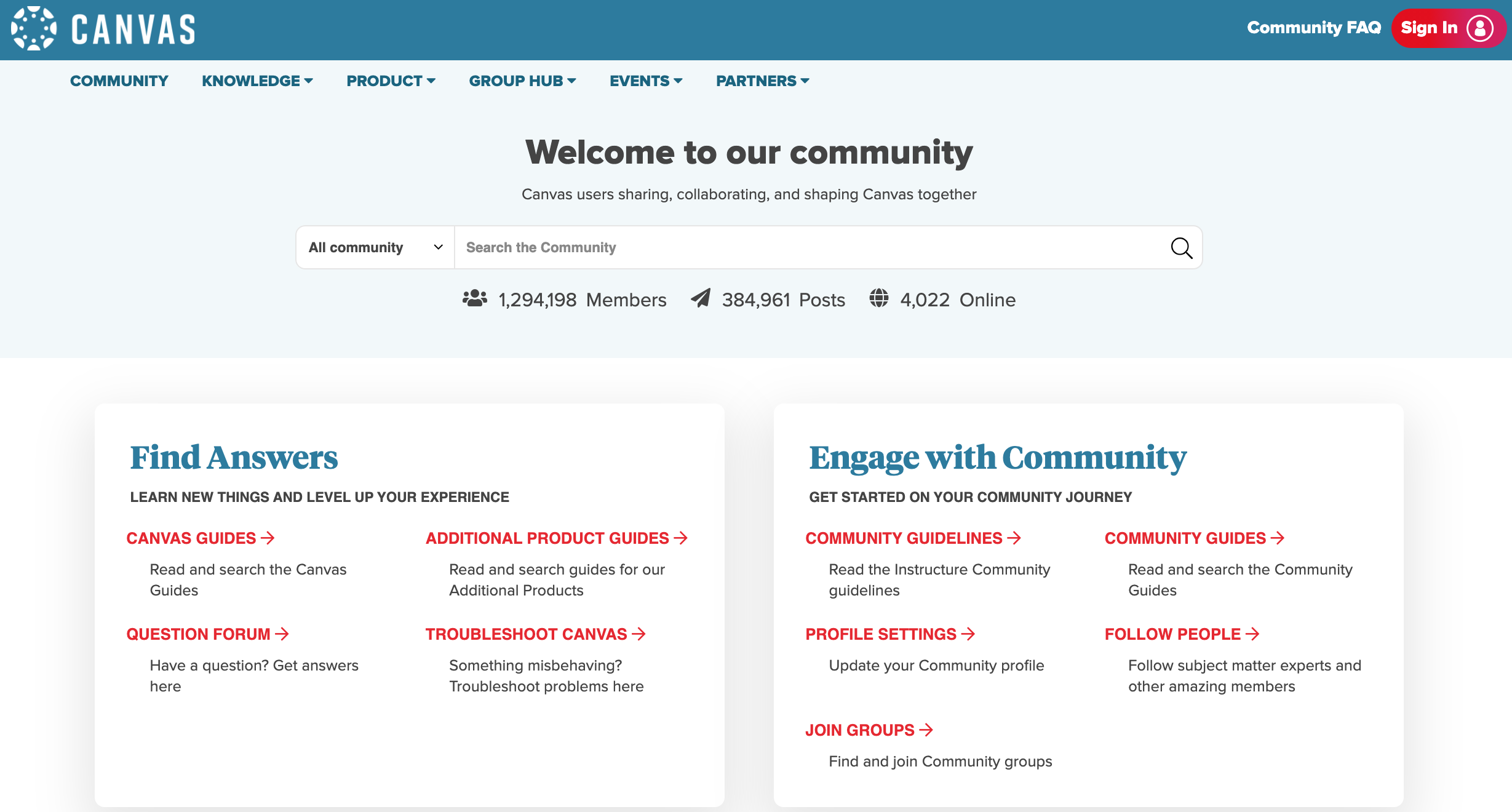Click the arrow next to Join Groups
The height and width of the screenshot is (812, 1512).
click(926, 730)
